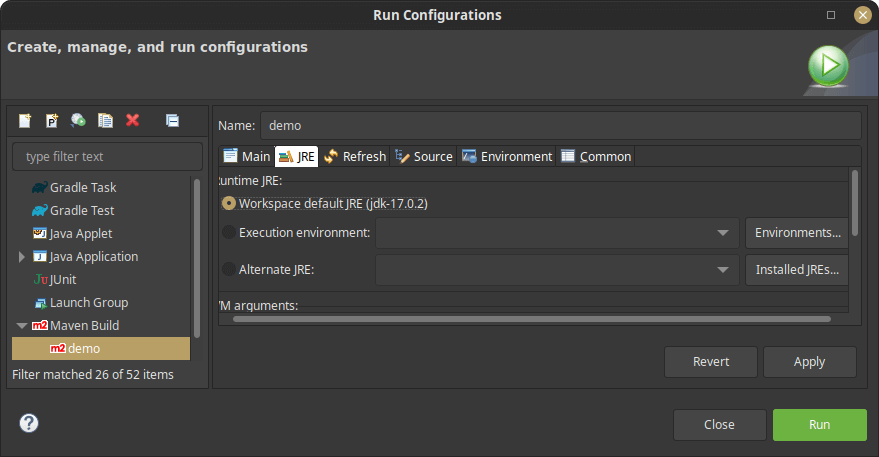Click the Refresh tab's arrows icon
Screen dimensions: 879x457
331,156
